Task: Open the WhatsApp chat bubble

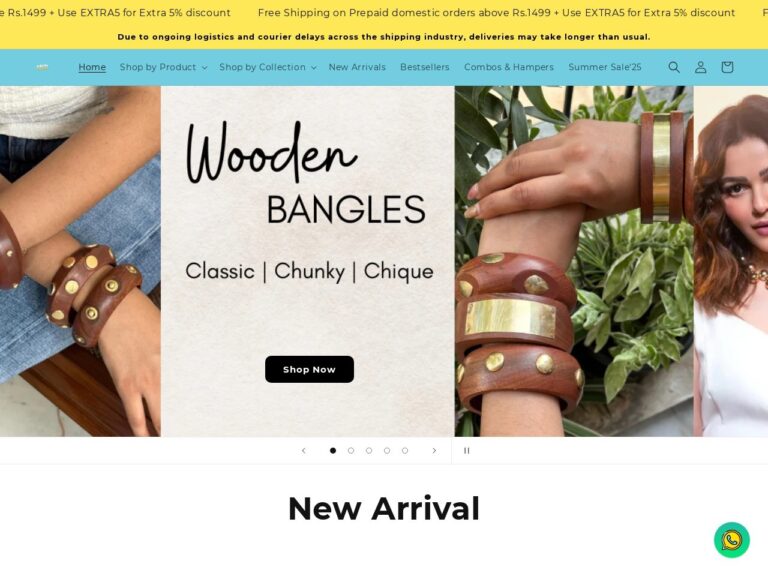Action: tap(731, 540)
